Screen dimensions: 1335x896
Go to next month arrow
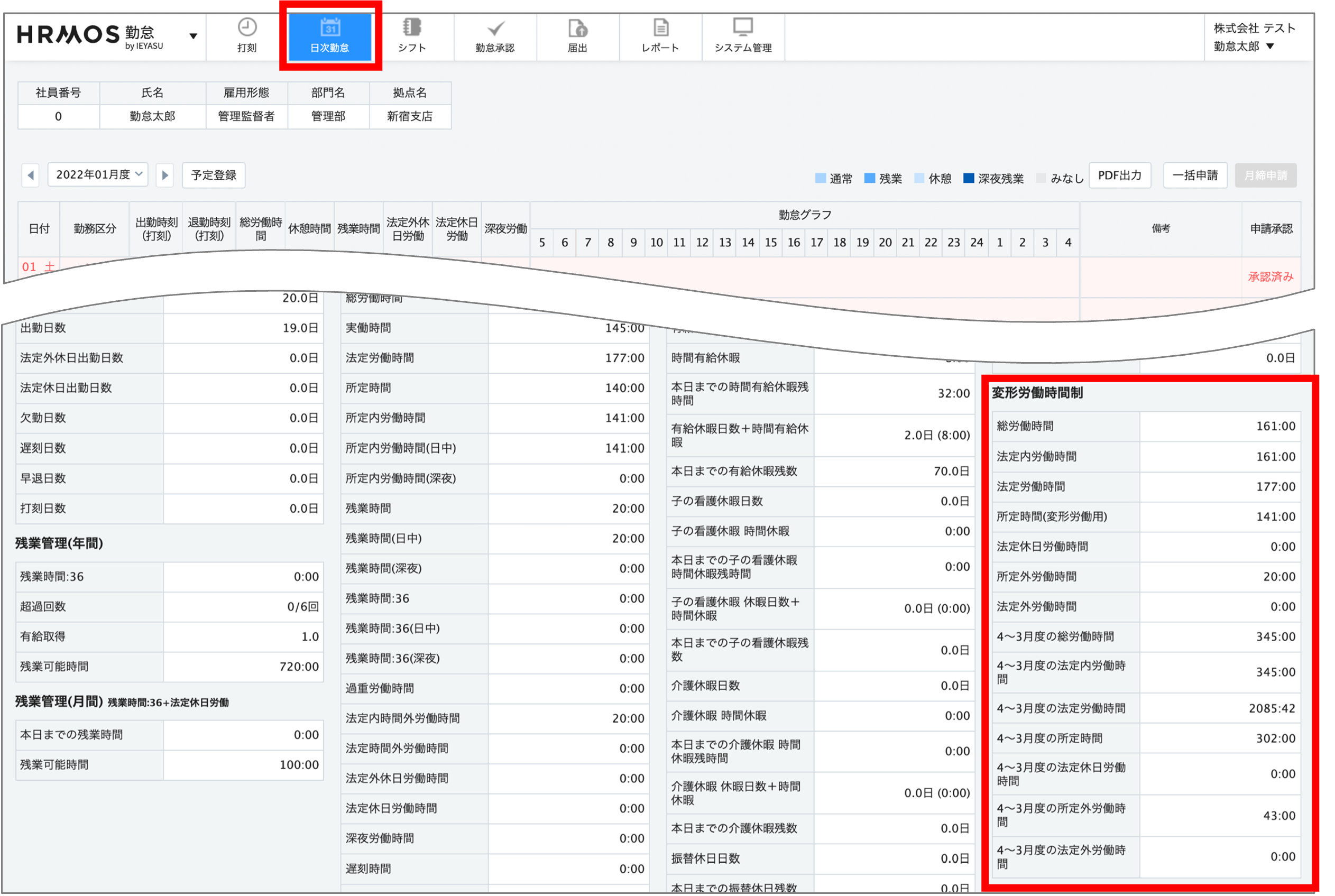point(164,175)
